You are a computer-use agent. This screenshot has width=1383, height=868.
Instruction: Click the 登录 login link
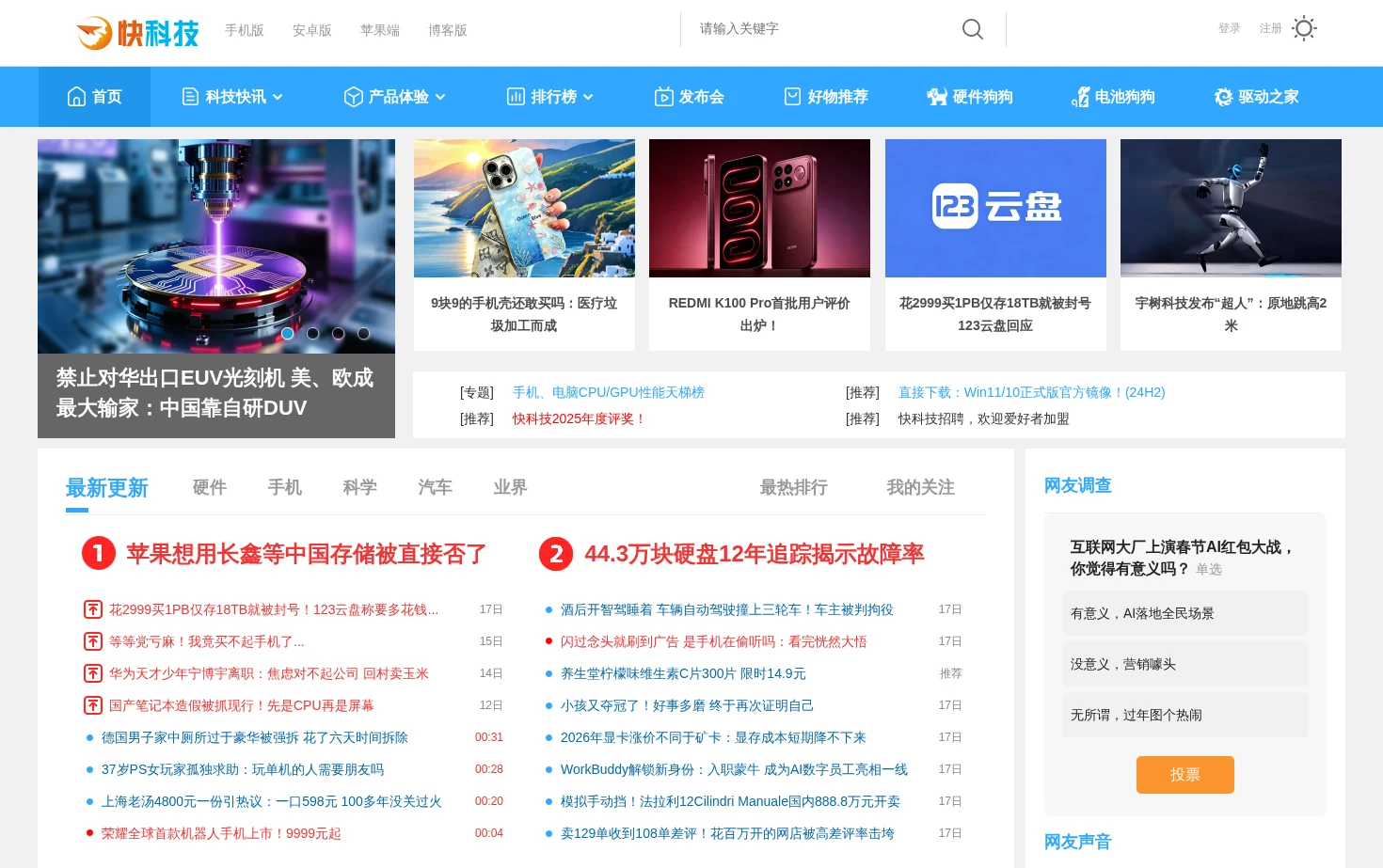coord(1229,28)
